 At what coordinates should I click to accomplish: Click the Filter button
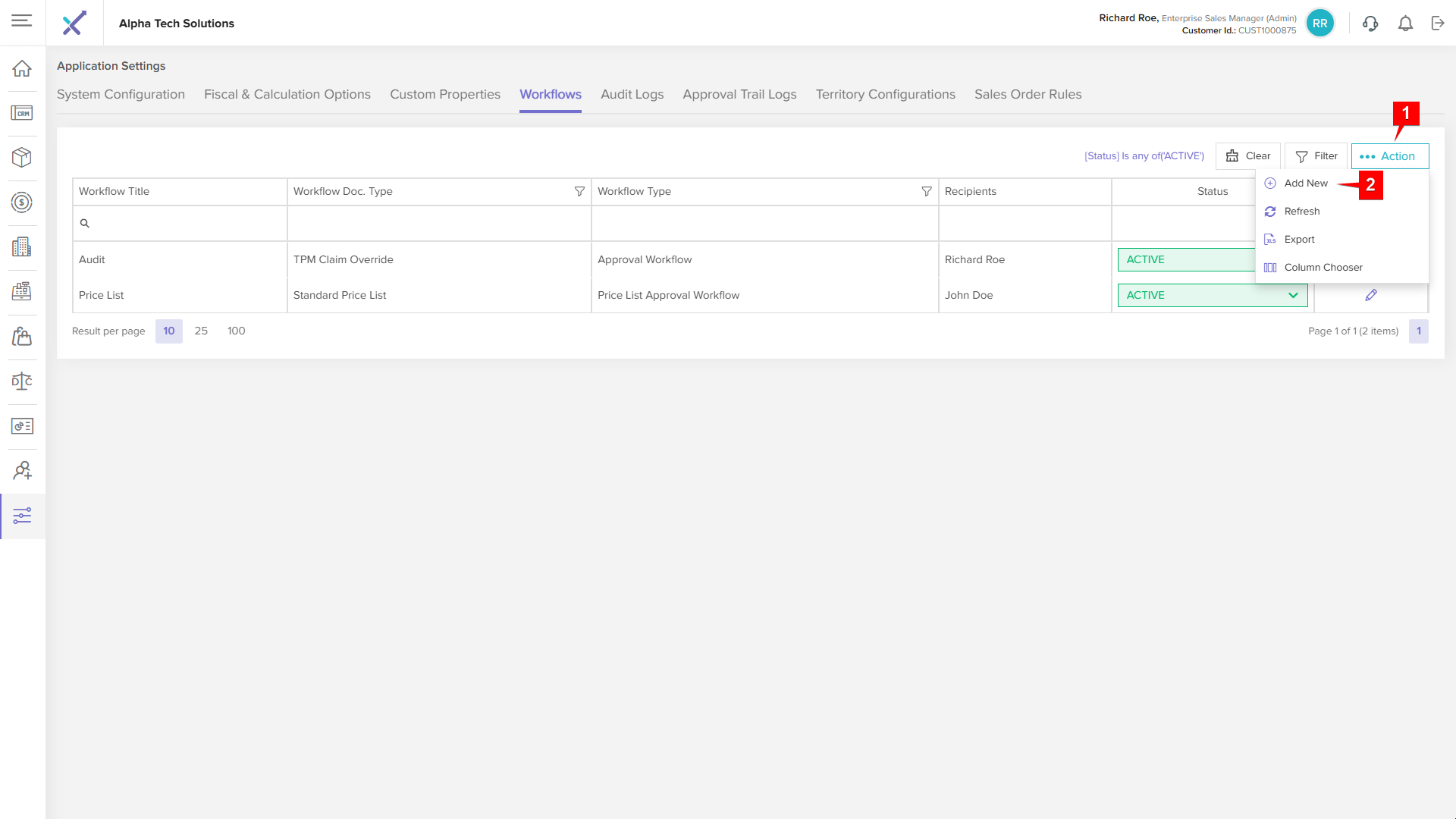[1316, 156]
